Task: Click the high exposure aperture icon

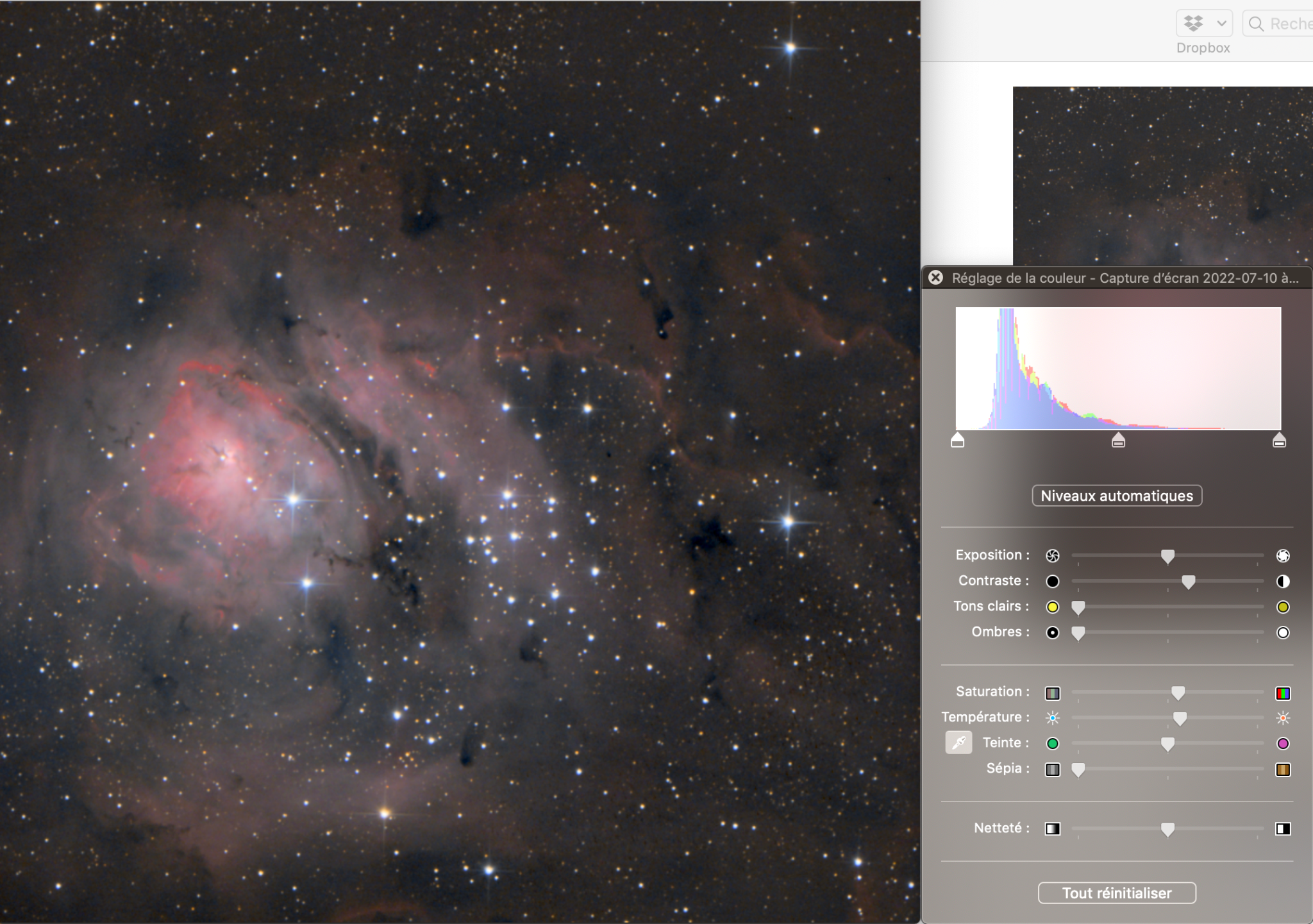Action: [x=1283, y=556]
